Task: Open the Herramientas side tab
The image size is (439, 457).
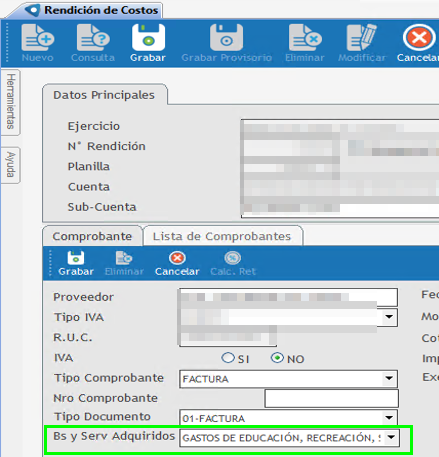Action: pyautogui.click(x=11, y=102)
